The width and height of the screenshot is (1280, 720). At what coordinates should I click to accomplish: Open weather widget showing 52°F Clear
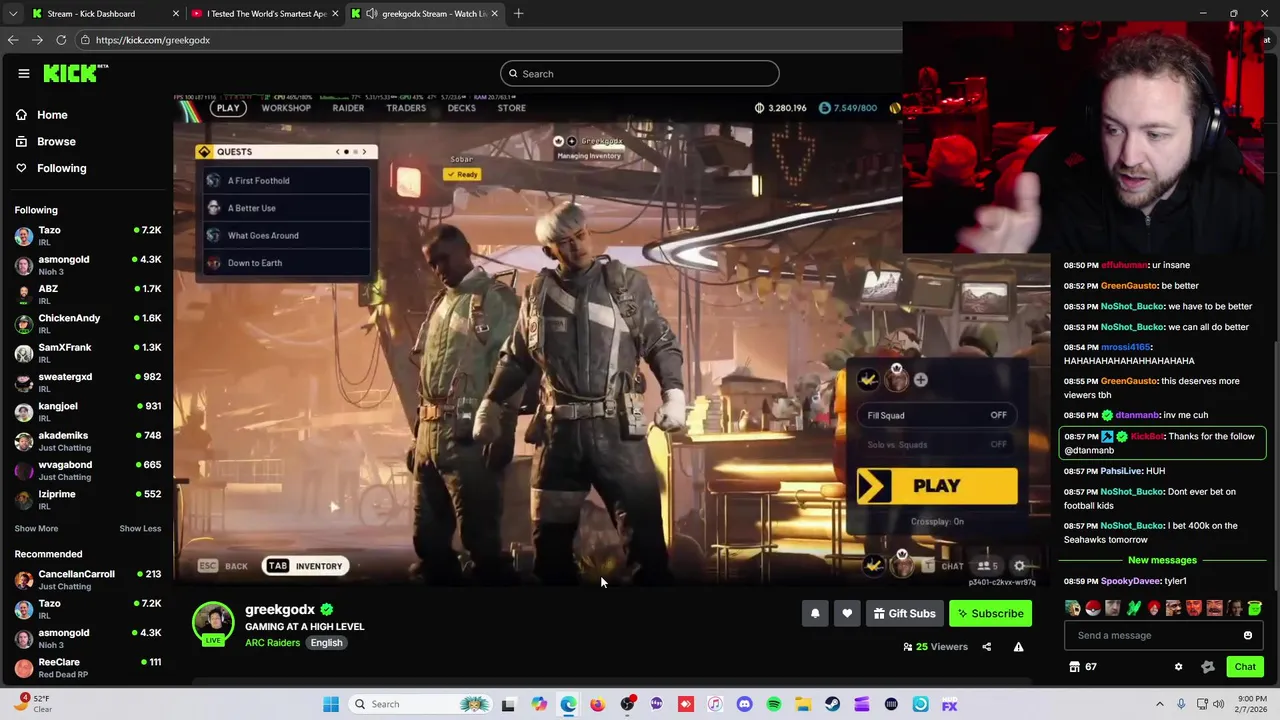click(33, 704)
